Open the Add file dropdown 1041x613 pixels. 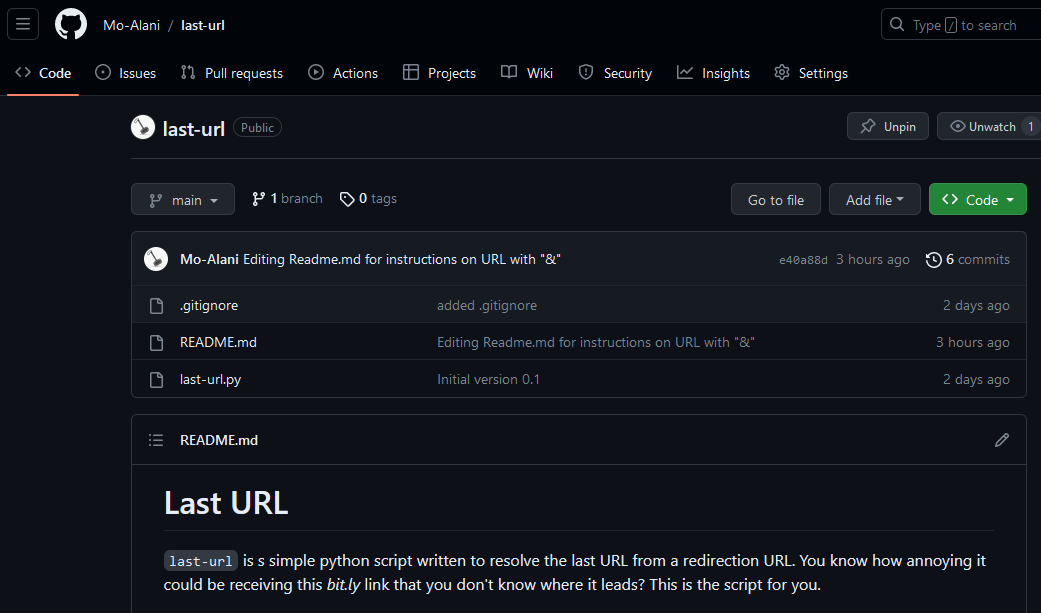[874, 200]
